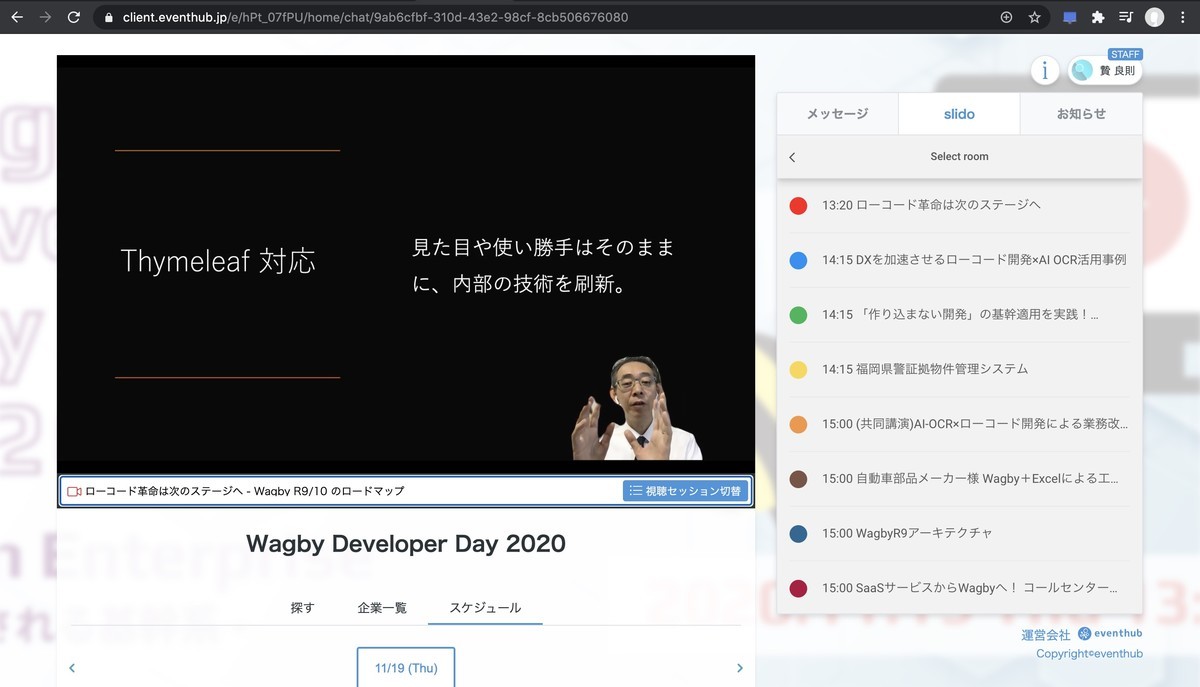
Task: Open the blue screen extension icon
Action: 1070,17
